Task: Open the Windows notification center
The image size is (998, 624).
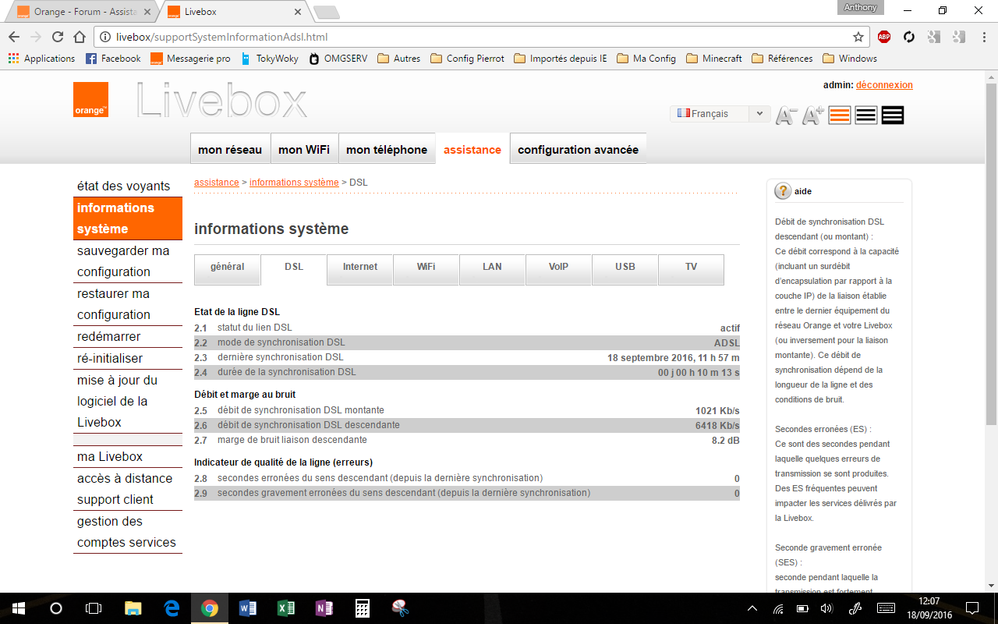Action: click(972, 609)
